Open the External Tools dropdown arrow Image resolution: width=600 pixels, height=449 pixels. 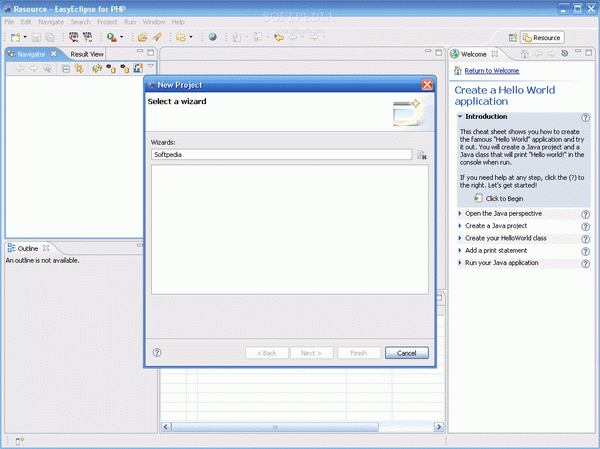[122, 37]
